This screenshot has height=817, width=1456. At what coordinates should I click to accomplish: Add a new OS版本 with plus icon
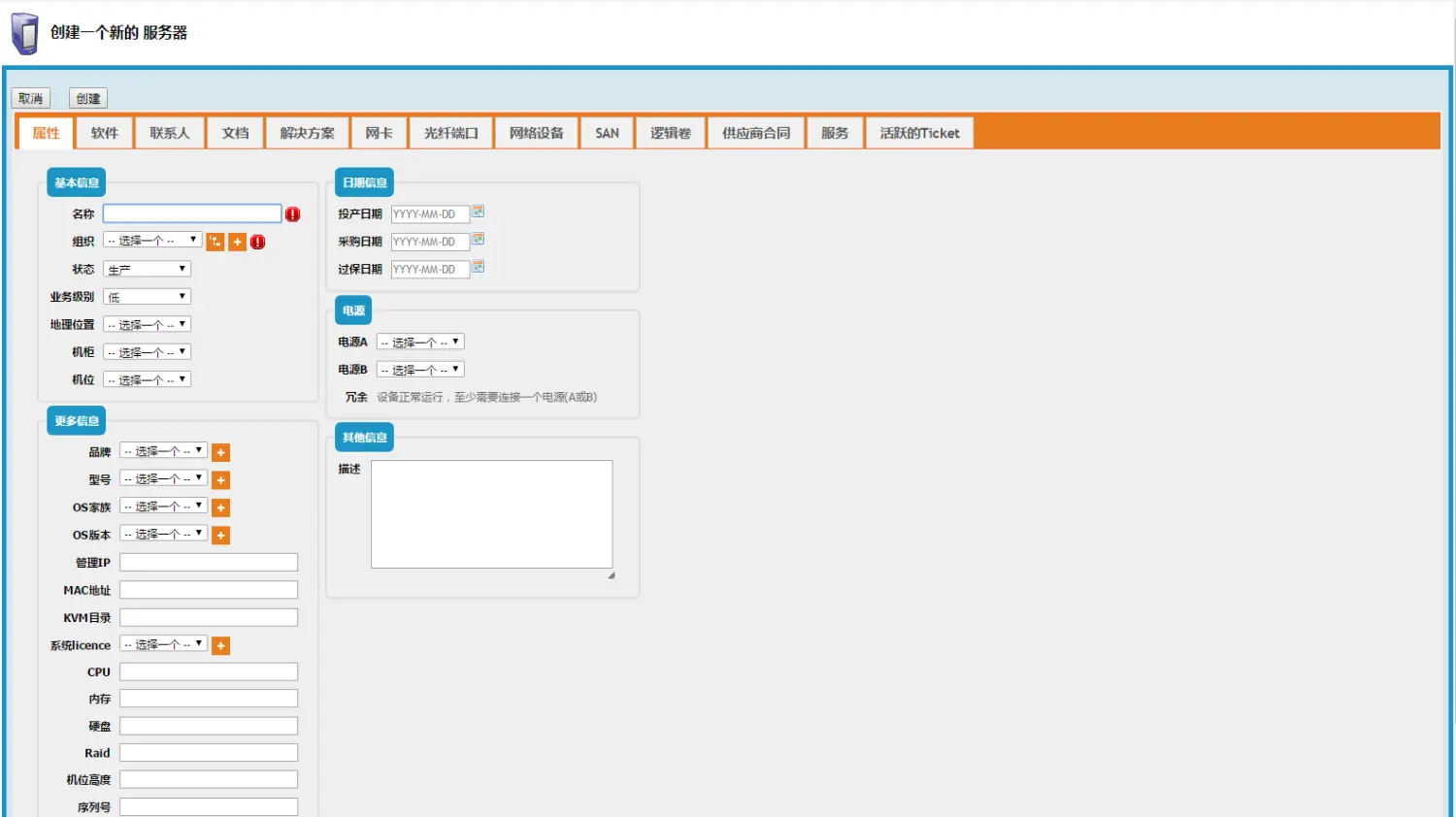[x=221, y=536]
